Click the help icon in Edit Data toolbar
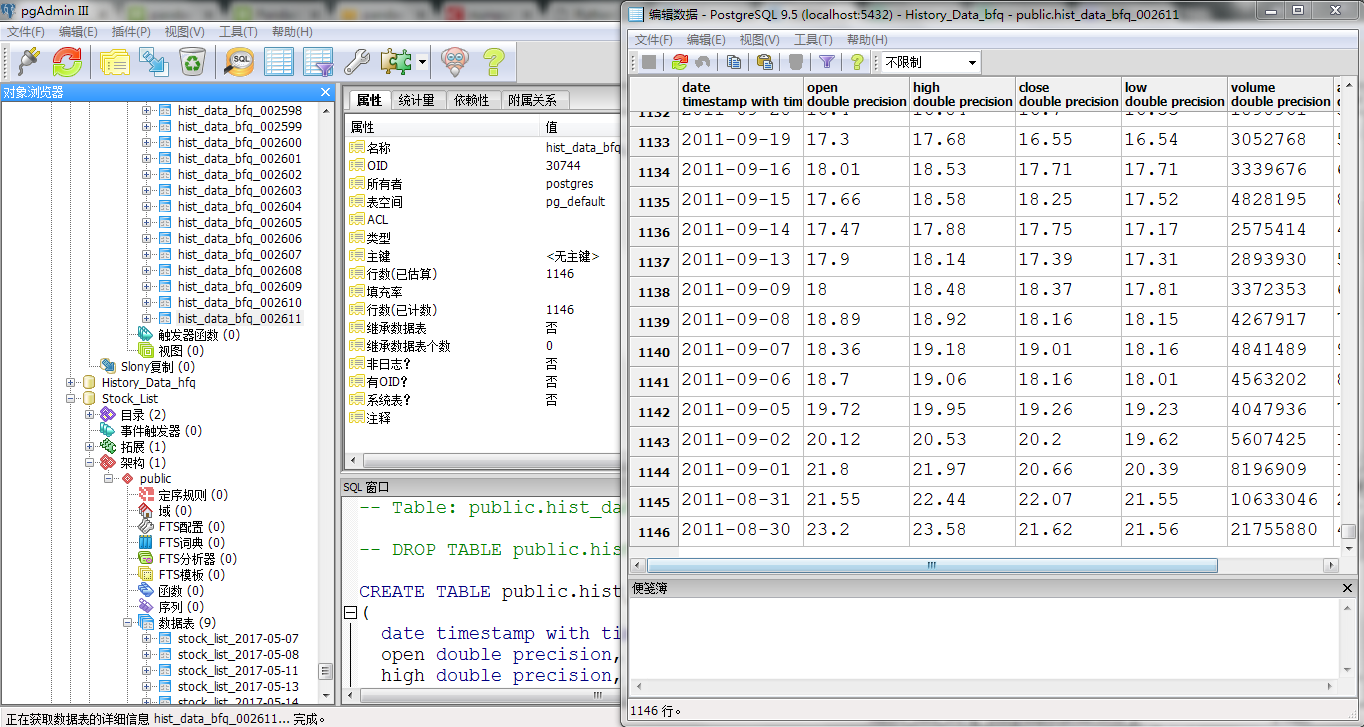The image size is (1364, 727). click(x=857, y=62)
